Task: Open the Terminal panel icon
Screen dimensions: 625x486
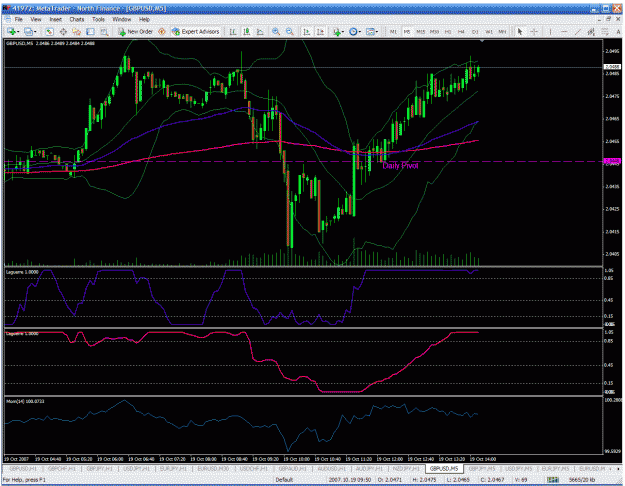Action: click(90, 31)
